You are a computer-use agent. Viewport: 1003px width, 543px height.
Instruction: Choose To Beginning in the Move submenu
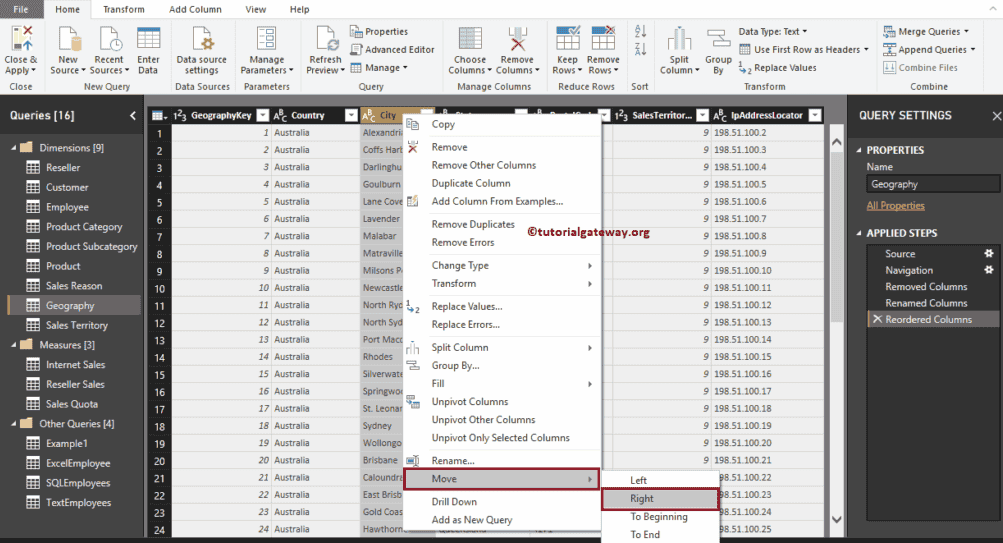[660, 517]
